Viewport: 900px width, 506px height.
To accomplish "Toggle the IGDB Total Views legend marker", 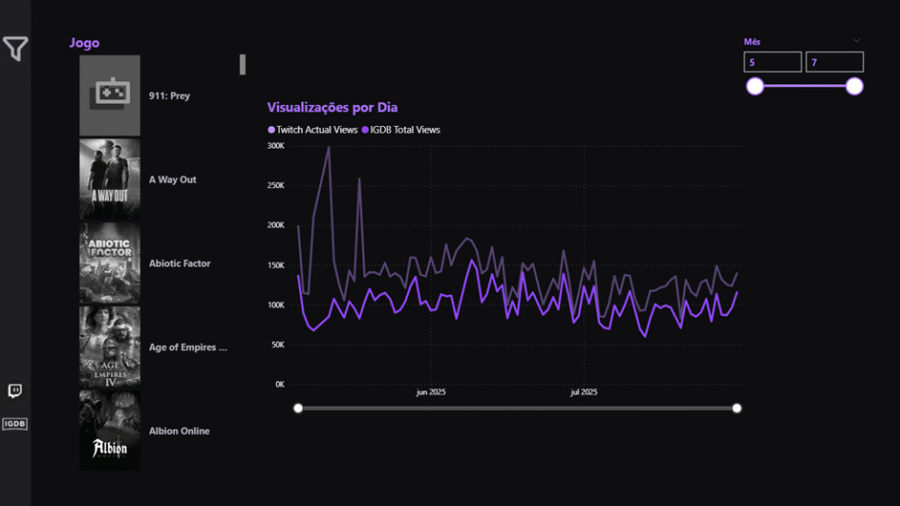I will [365, 130].
